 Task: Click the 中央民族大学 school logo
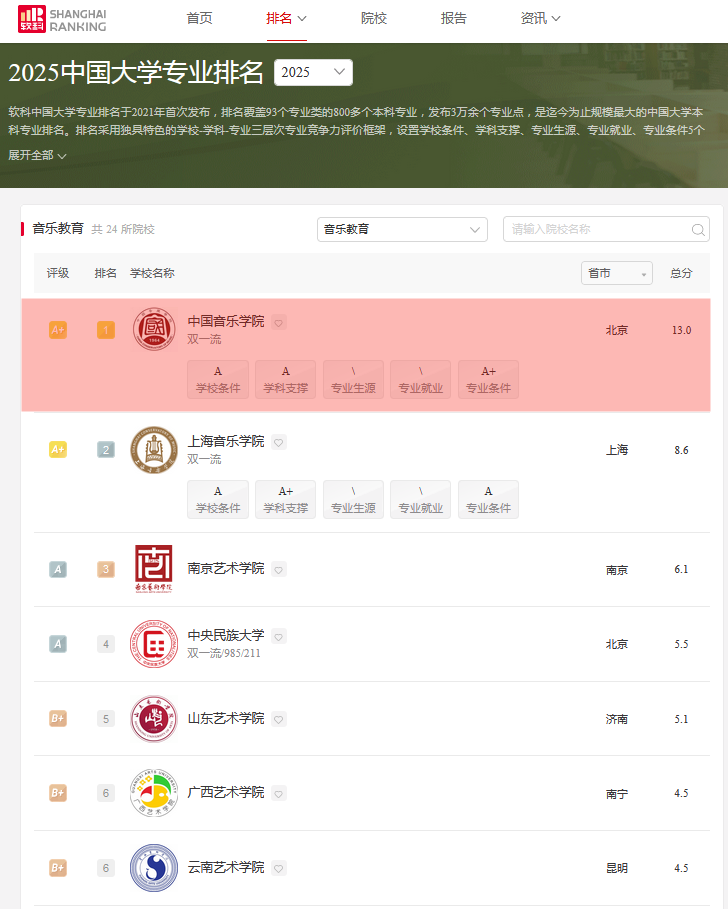point(154,644)
